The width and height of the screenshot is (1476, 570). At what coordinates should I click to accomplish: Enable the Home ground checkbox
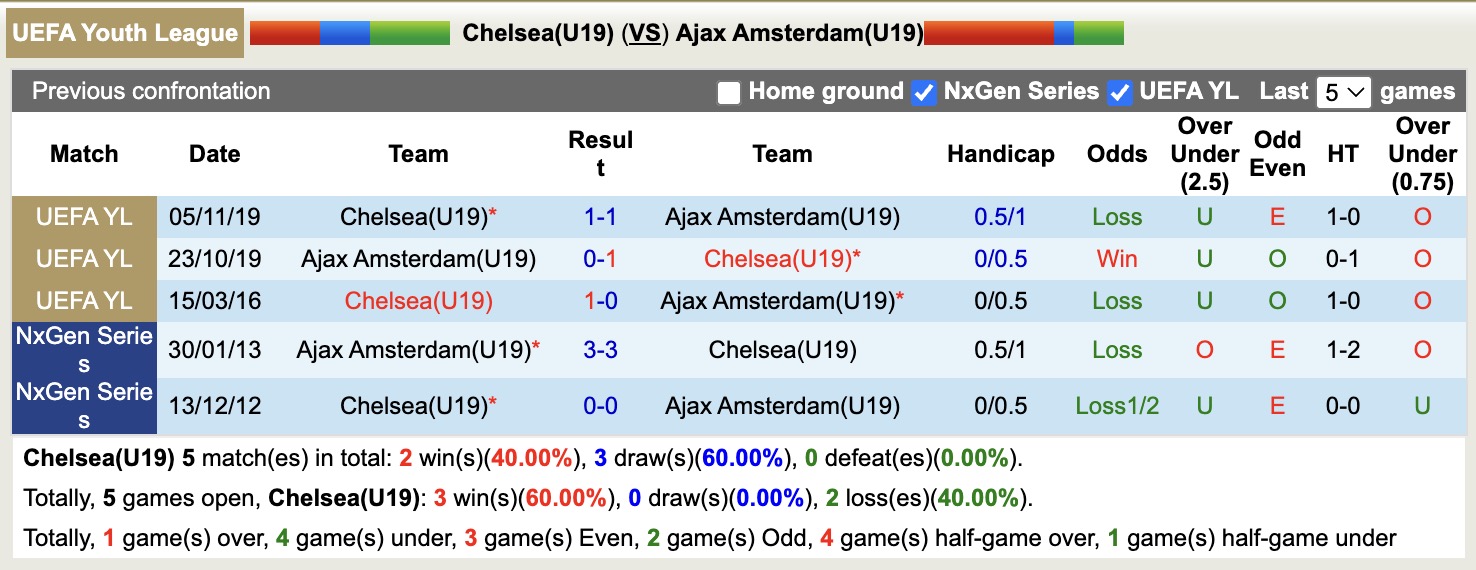tap(729, 93)
